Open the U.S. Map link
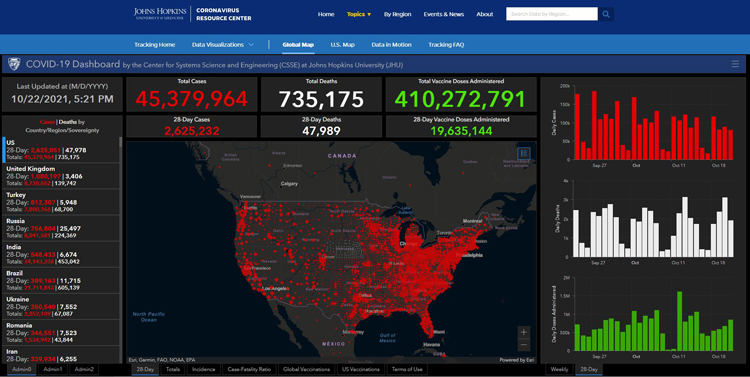This screenshot has width=750, height=377. (x=342, y=44)
